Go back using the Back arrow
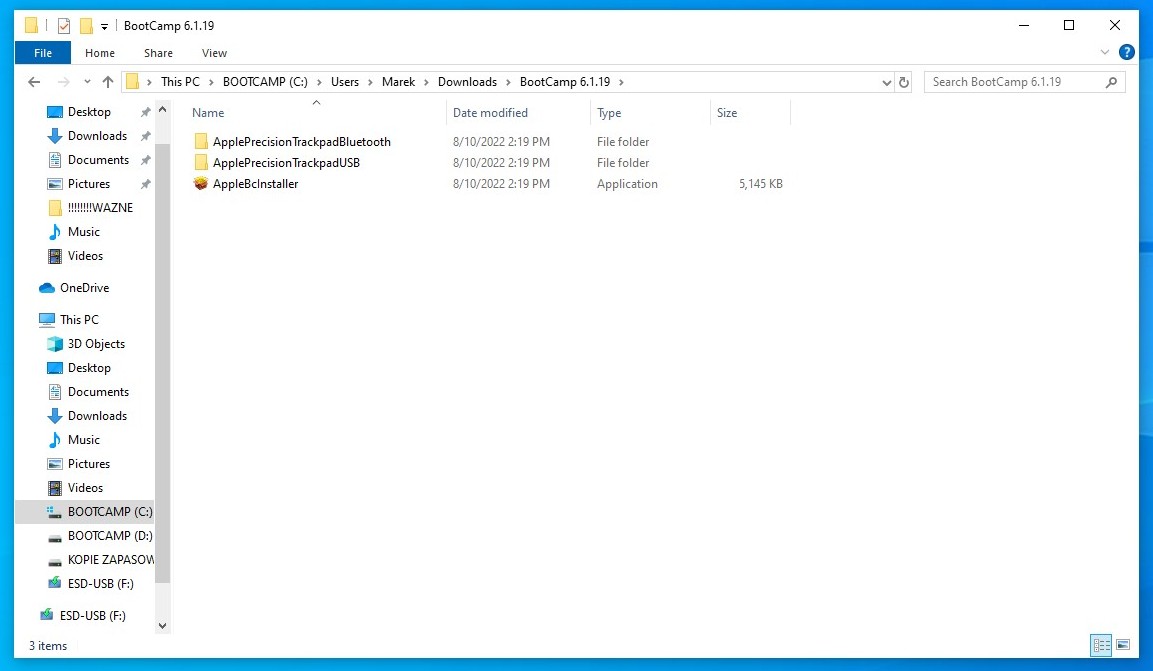 [x=34, y=82]
